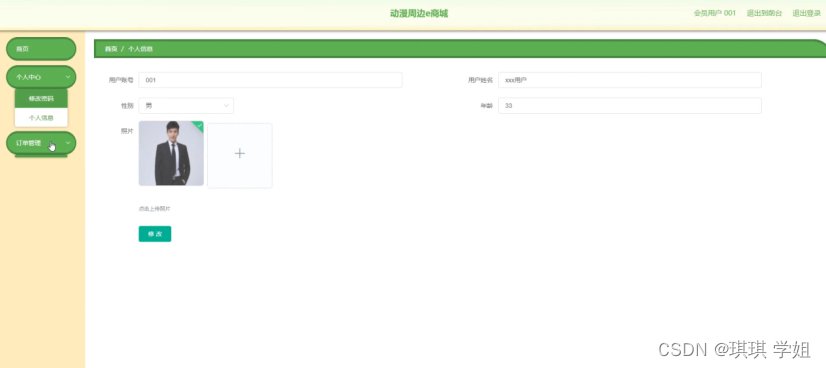Click the 用户姓名 input field
The image size is (826, 368).
click(x=630, y=80)
